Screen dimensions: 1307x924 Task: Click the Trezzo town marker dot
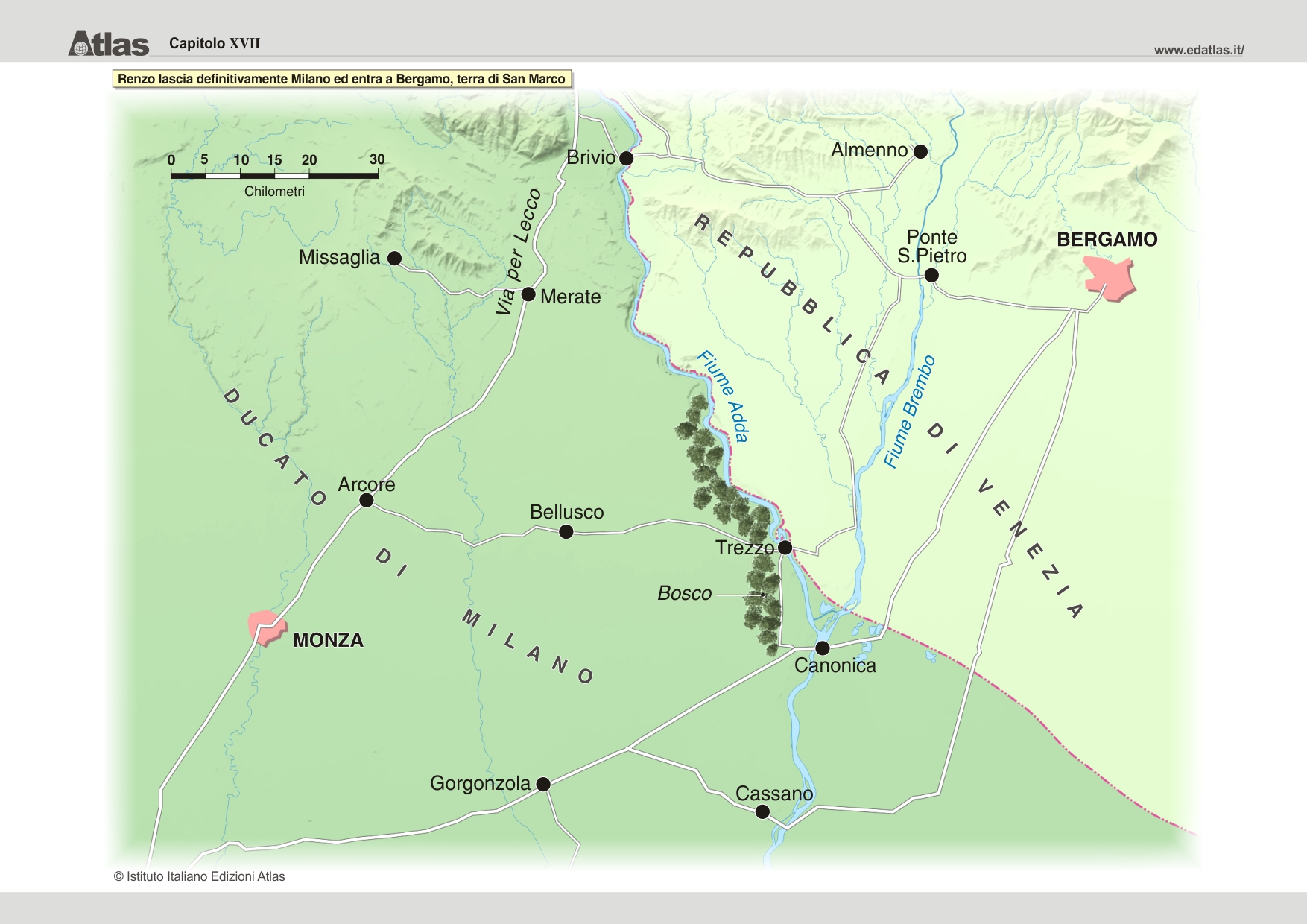(785, 548)
